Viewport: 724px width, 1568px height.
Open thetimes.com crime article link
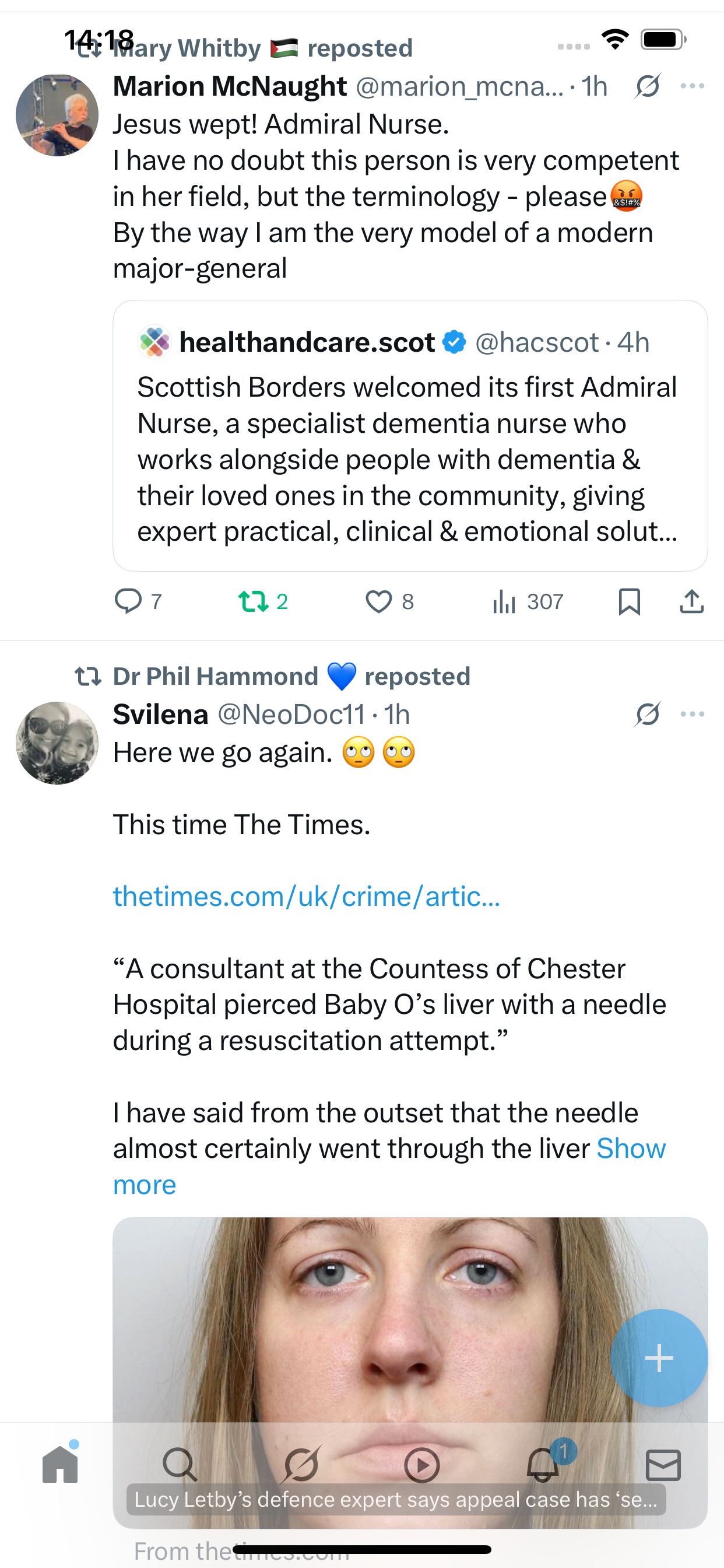(x=307, y=897)
